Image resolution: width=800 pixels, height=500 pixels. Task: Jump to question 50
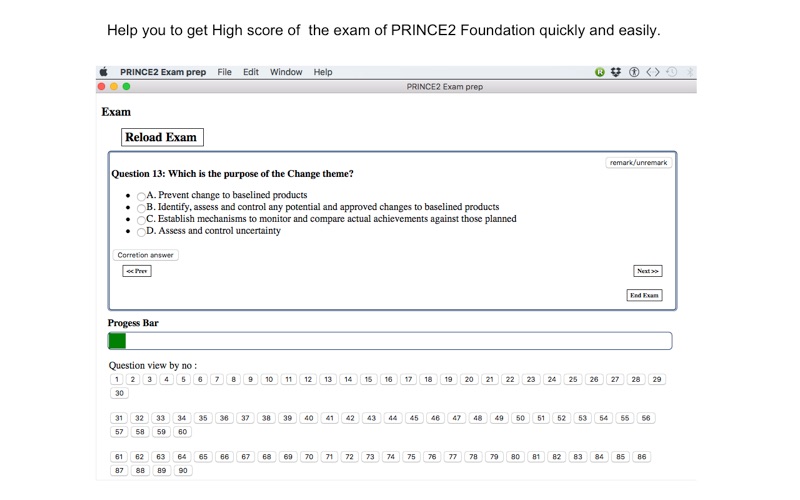(520, 418)
